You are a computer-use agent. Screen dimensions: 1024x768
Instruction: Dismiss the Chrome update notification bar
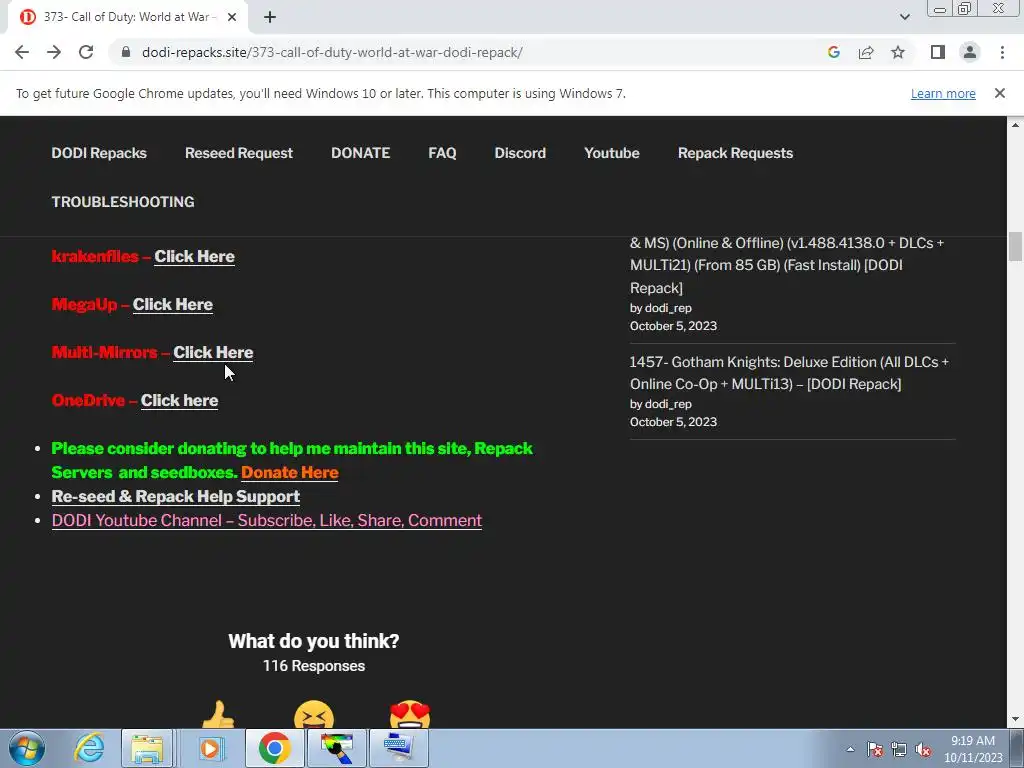tap(999, 93)
